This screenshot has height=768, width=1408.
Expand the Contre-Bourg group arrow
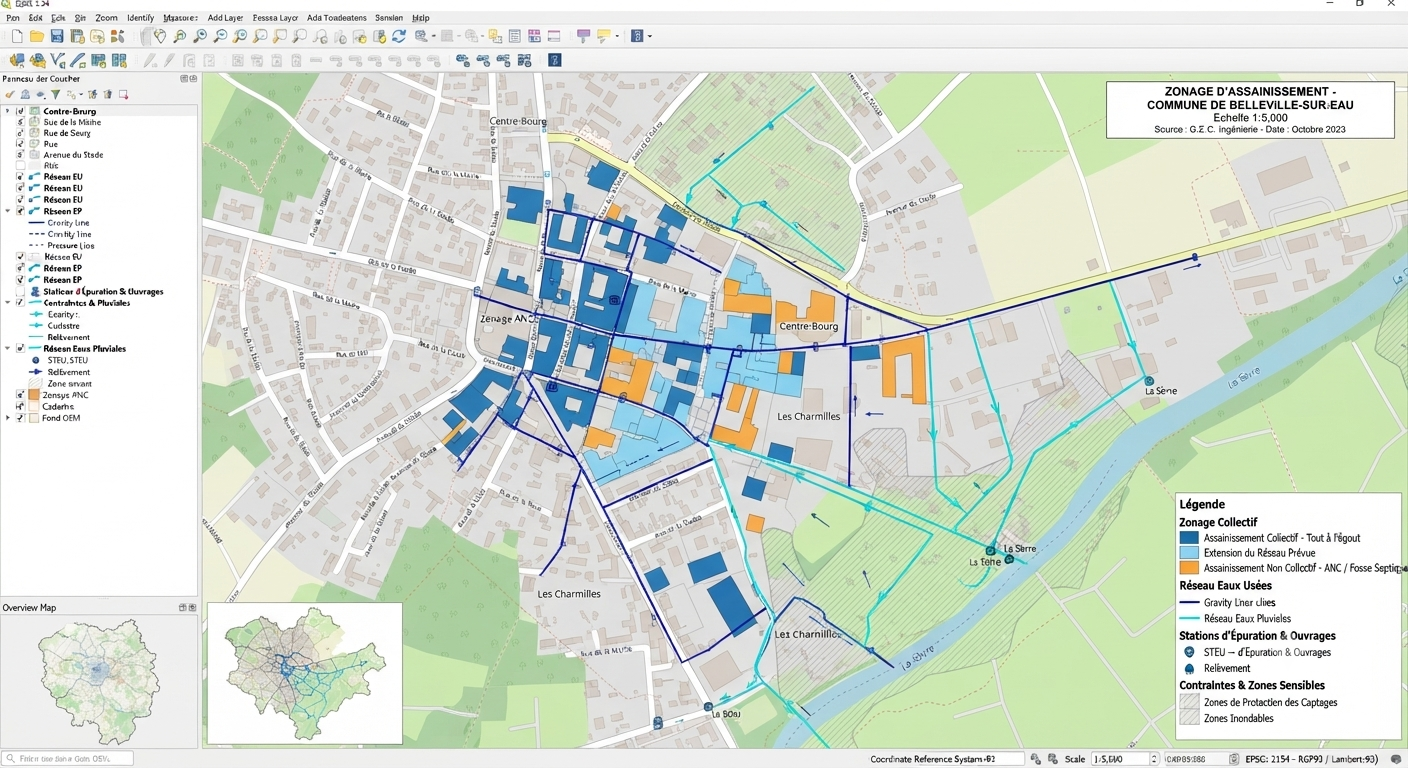[x=8, y=111]
